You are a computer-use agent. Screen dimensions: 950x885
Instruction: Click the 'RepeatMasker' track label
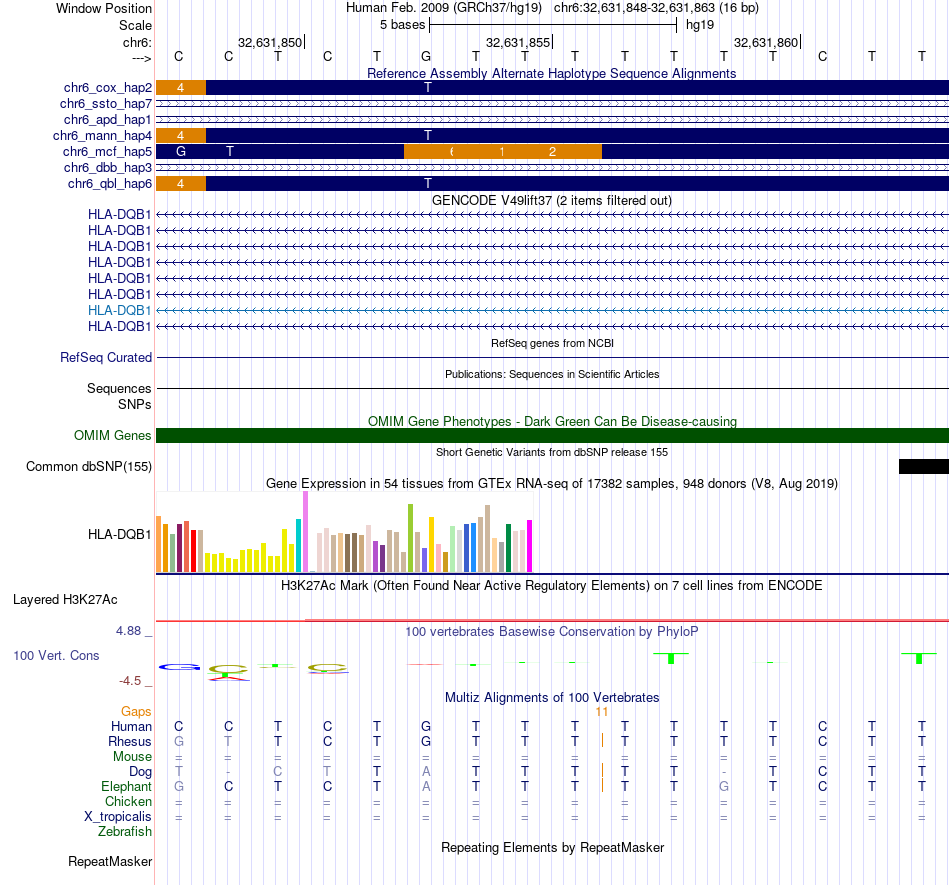tap(110, 861)
